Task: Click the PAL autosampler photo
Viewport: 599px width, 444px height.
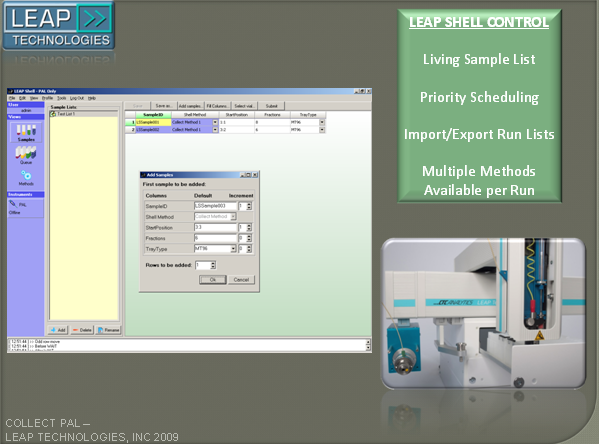Action: pos(483,313)
